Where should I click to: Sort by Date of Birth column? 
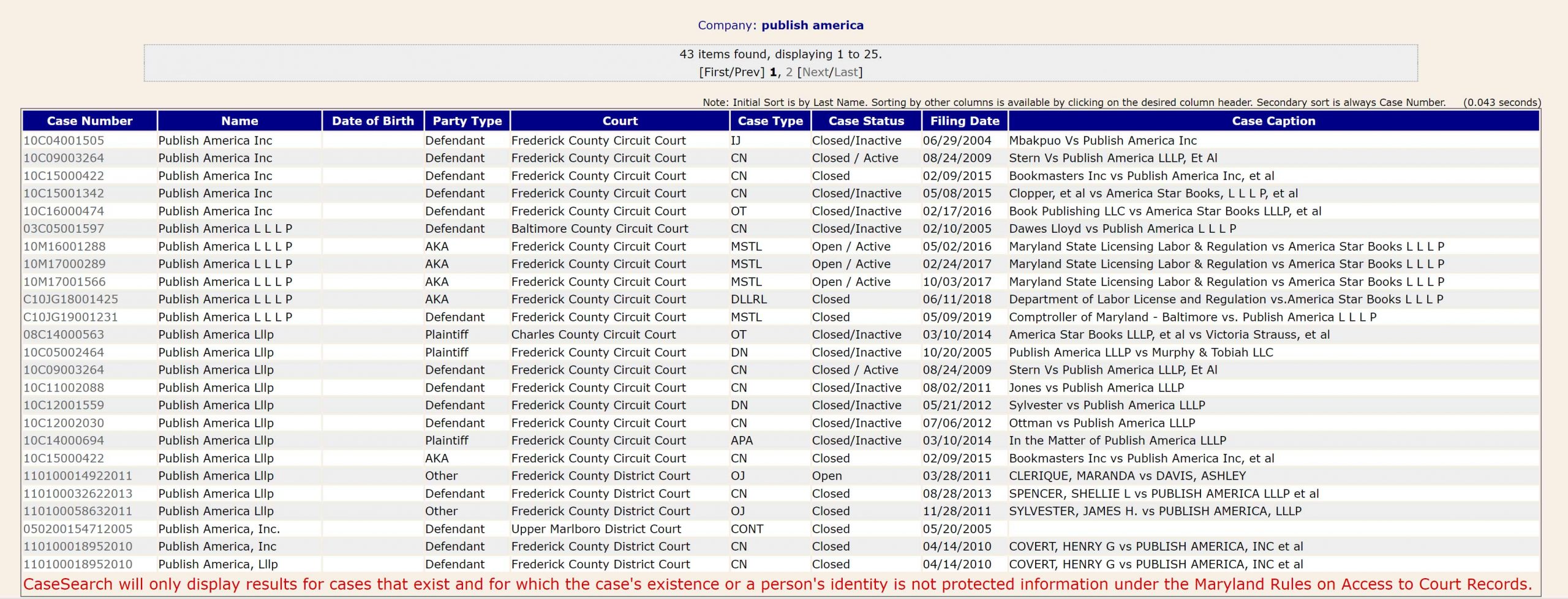pyautogui.click(x=372, y=121)
